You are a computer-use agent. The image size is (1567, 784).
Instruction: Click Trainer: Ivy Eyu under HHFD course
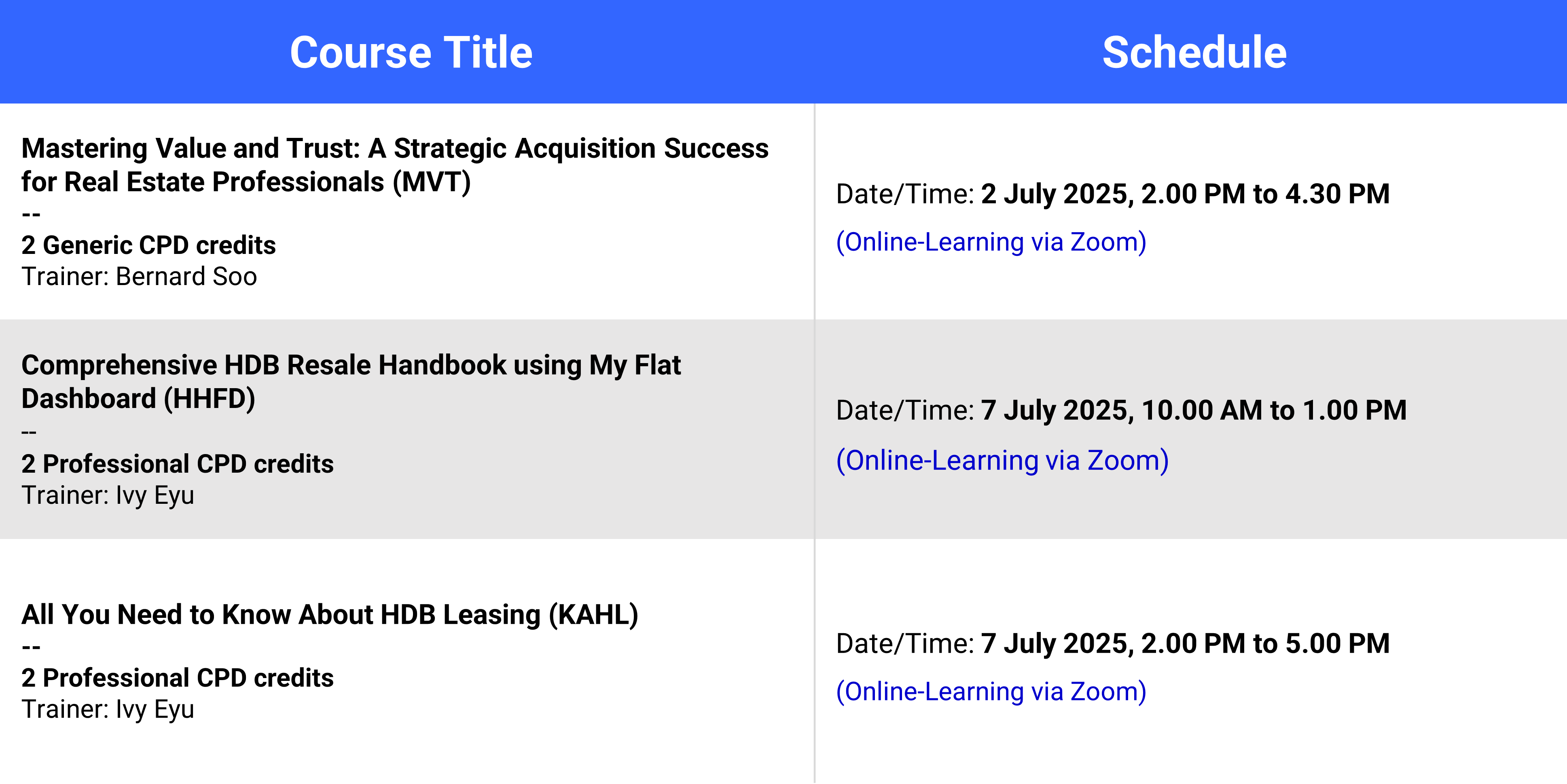tap(108, 496)
